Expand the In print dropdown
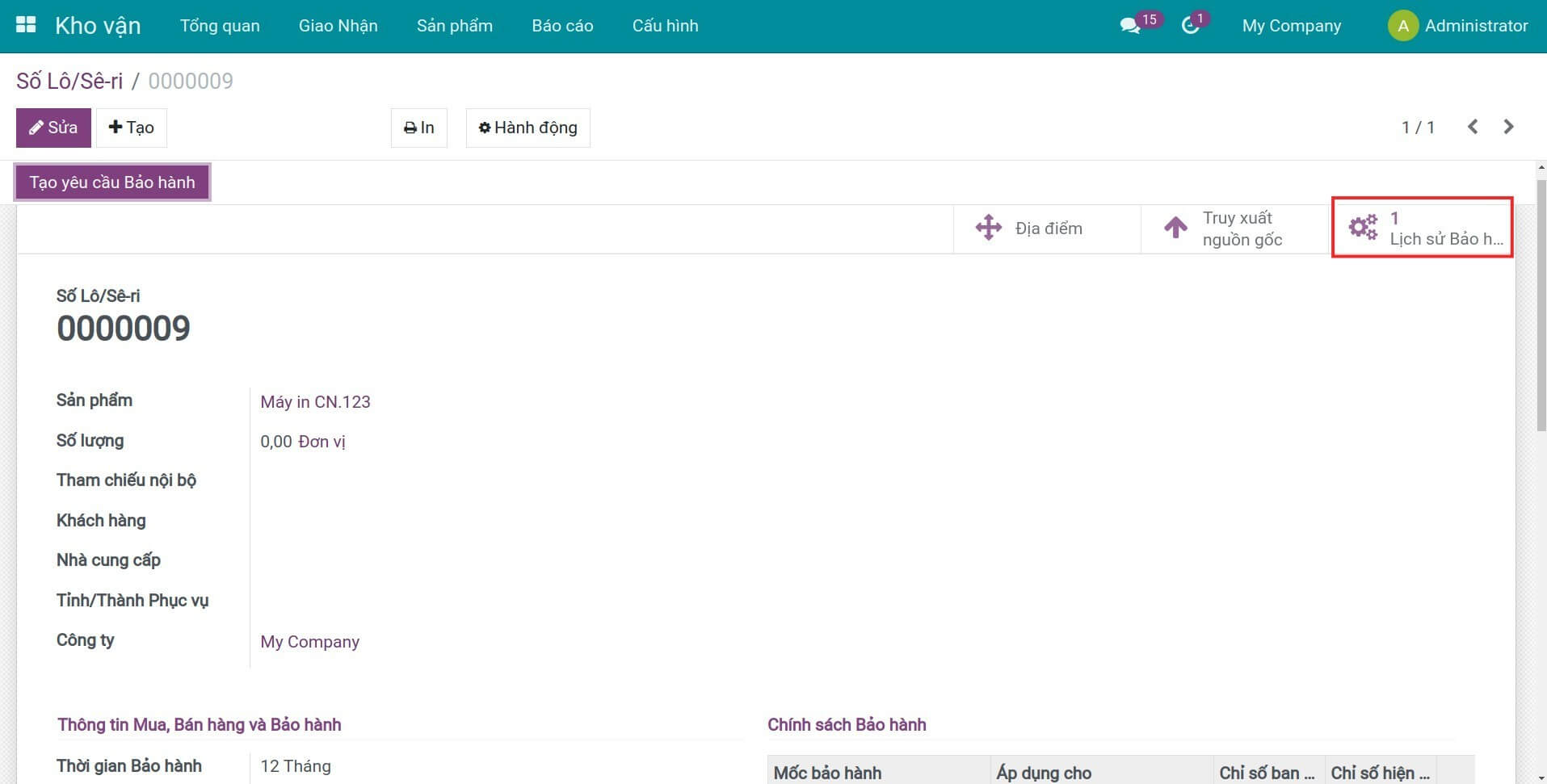This screenshot has height=784, width=1547. [x=418, y=128]
